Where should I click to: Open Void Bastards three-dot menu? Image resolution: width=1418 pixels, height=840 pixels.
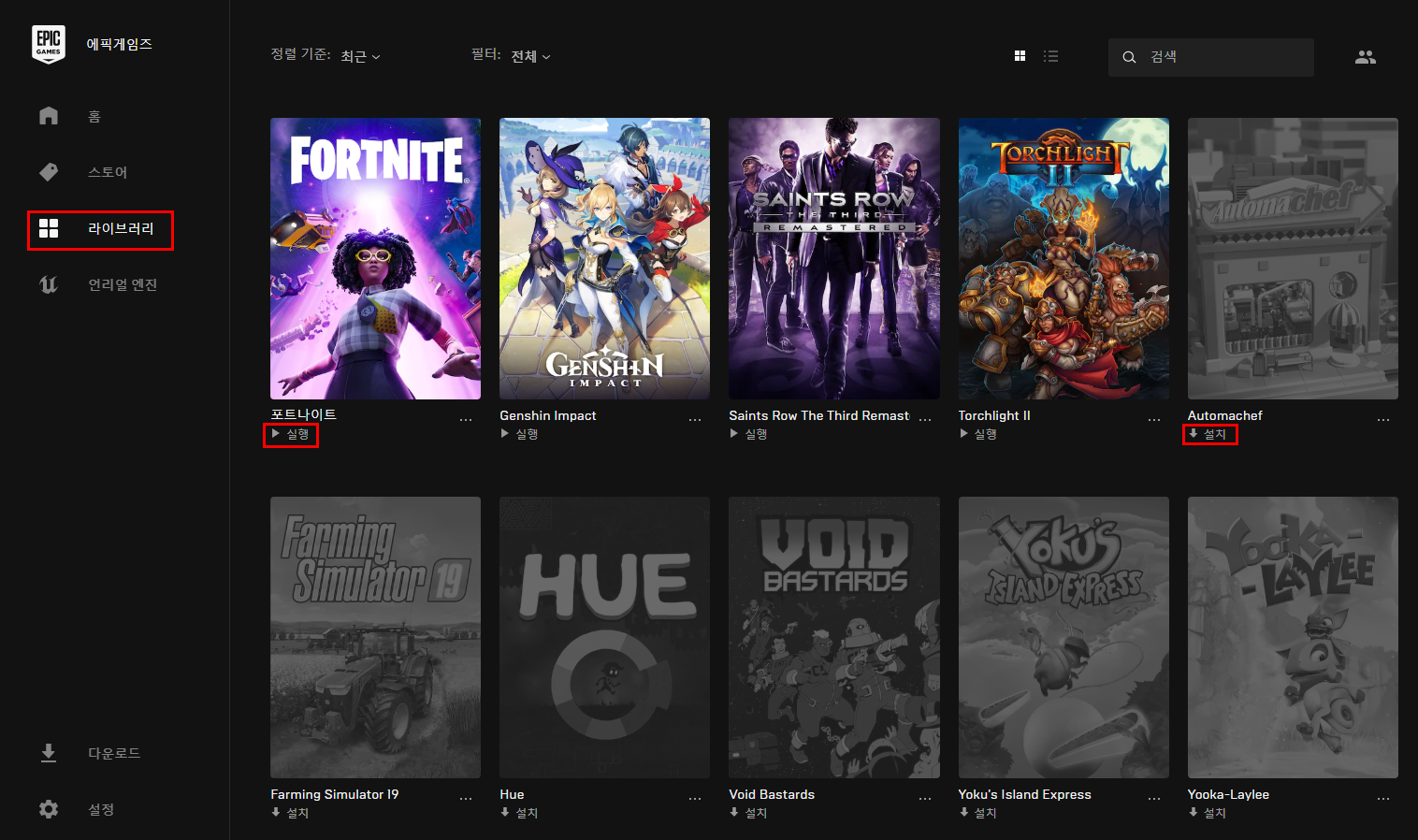pos(925,799)
